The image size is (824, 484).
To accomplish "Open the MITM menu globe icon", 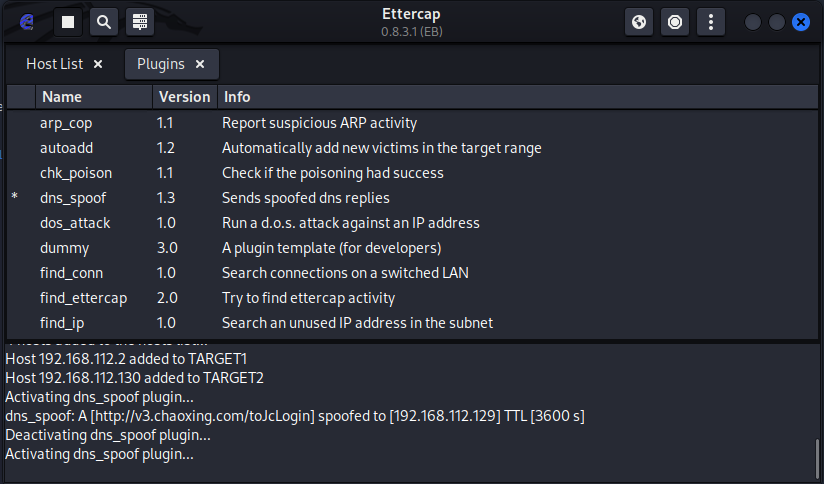I will [639, 21].
